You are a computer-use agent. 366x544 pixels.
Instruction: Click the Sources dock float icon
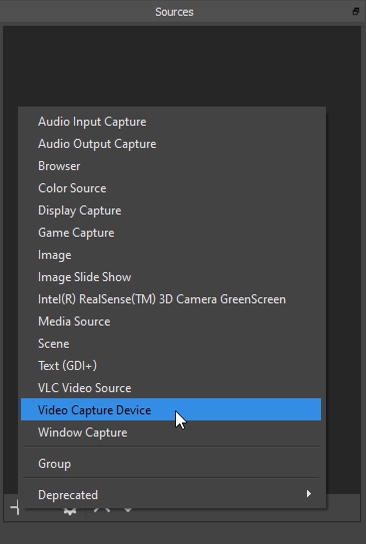[356, 11]
